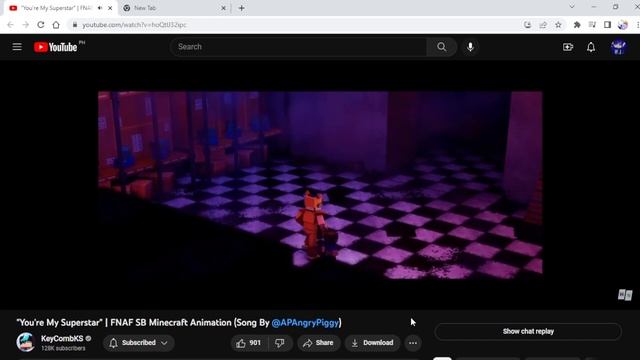Bookmark this page with star icon
This screenshot has width=640, height=360.
558,25
